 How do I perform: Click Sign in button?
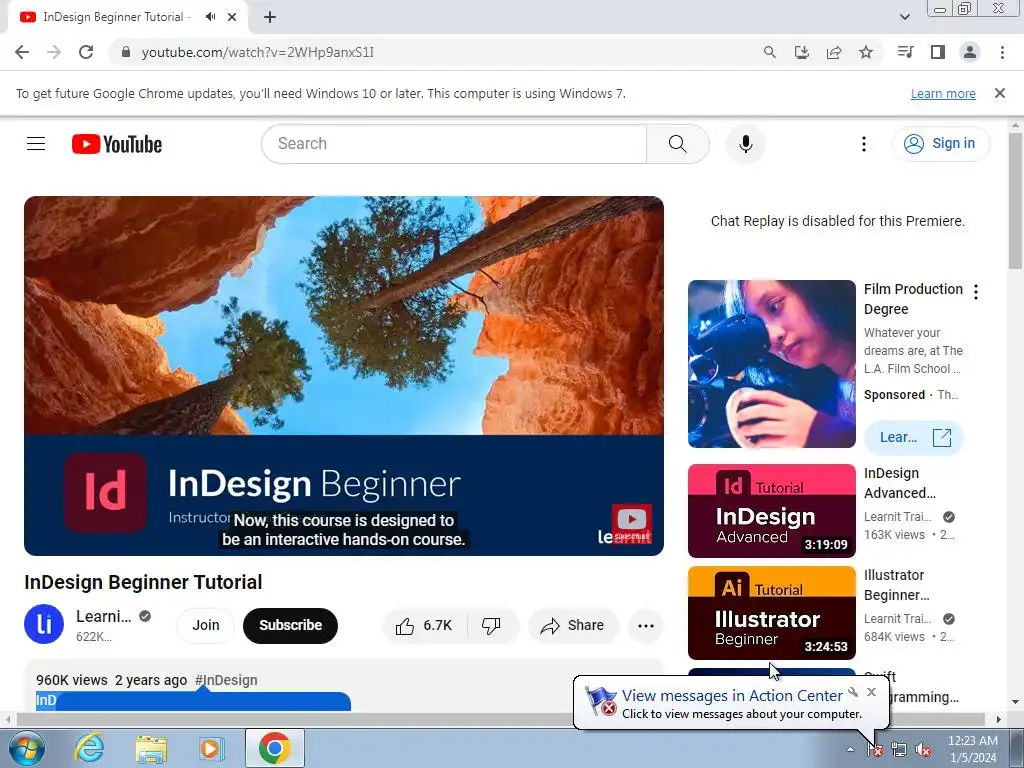(x=941, y=144)
